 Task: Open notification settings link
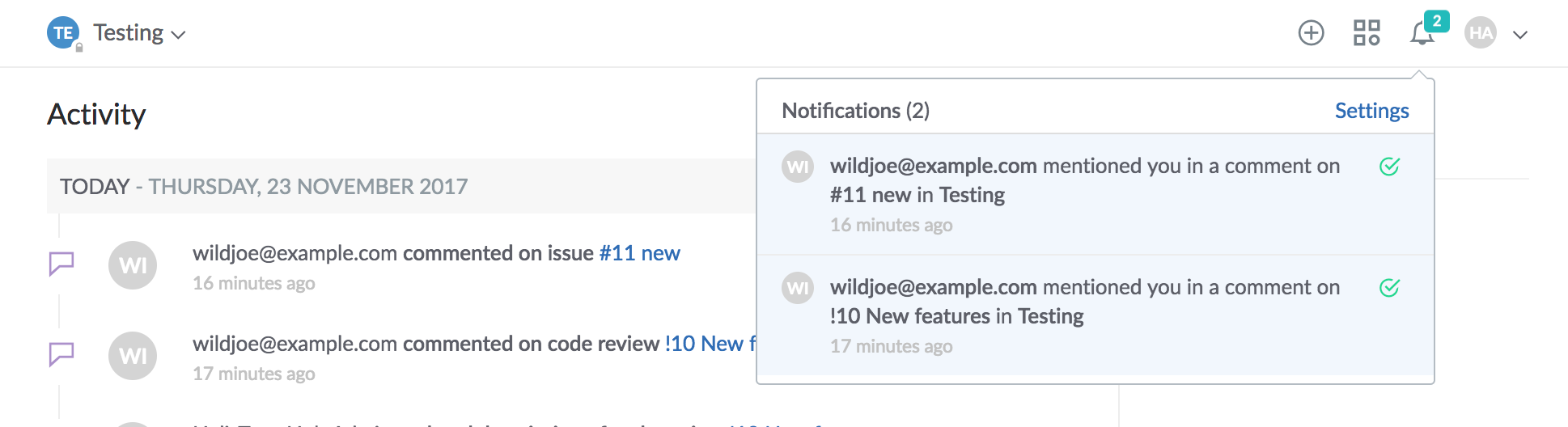point(1371,111)
